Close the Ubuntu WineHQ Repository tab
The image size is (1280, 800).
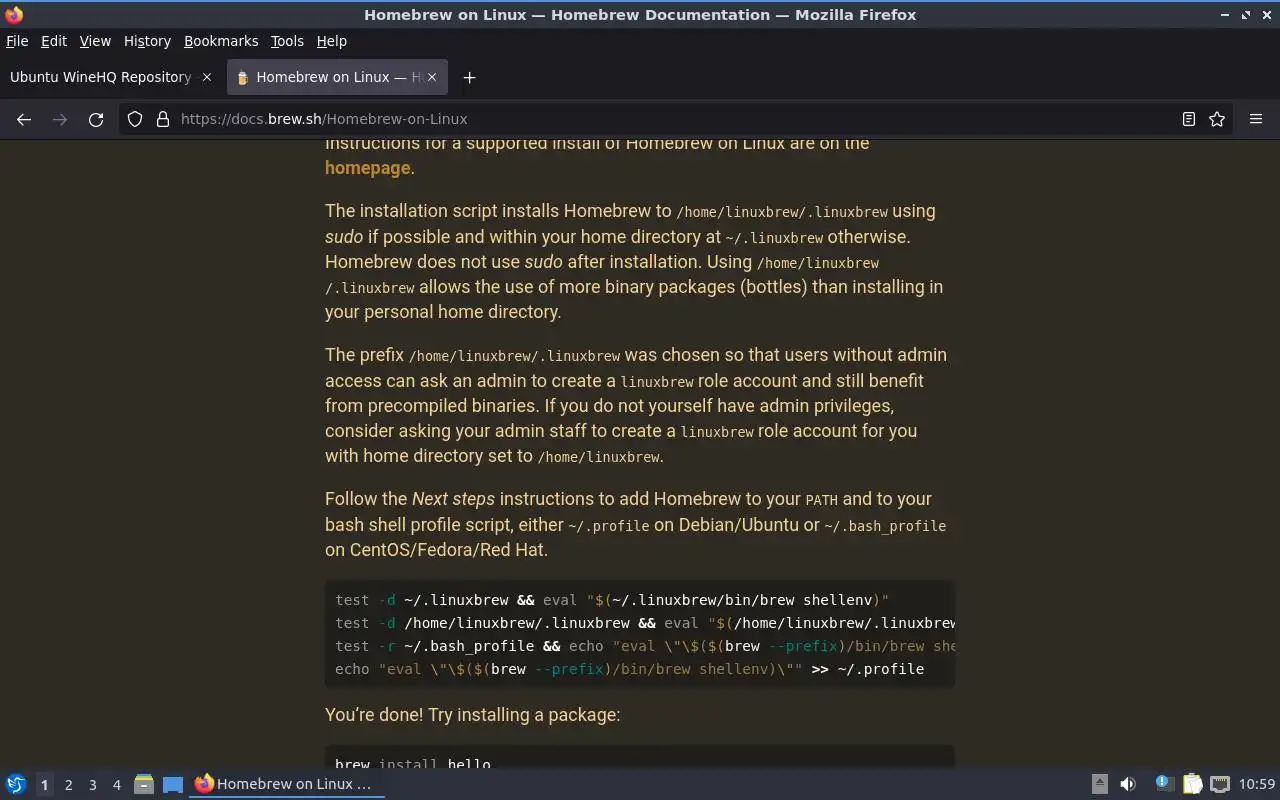pyautogui.click(x=207, y=77)
